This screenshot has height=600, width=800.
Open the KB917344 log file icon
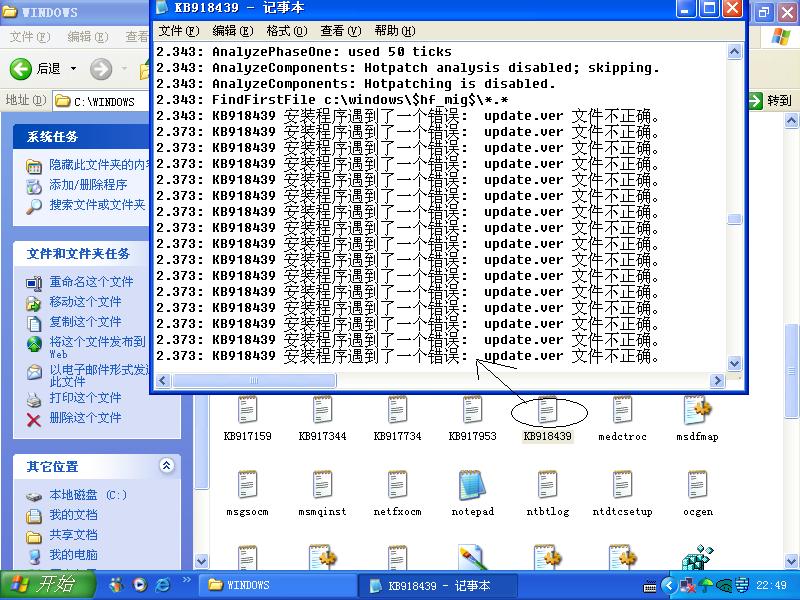point(322,410)
